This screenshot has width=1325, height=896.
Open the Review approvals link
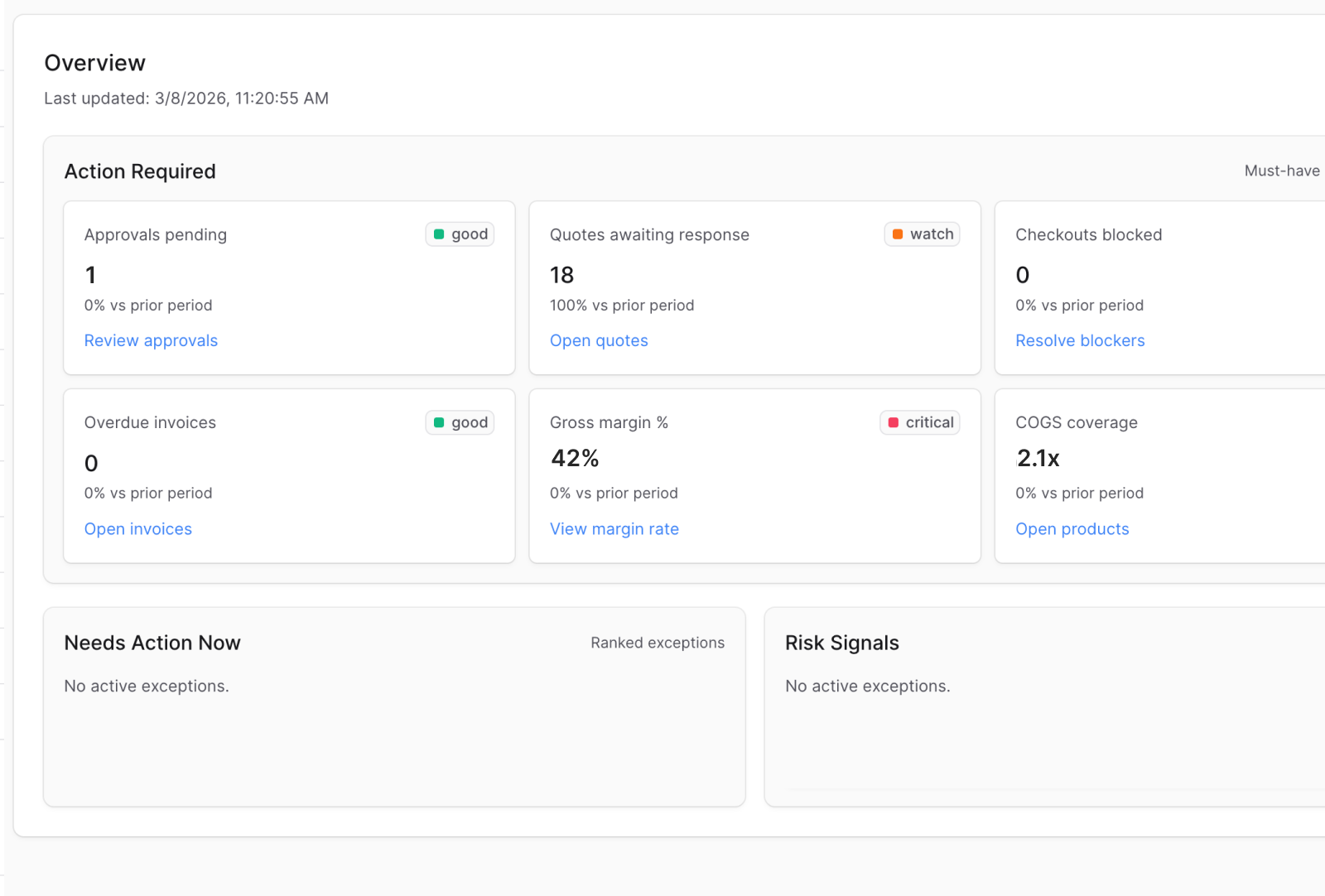click(151, 340)
